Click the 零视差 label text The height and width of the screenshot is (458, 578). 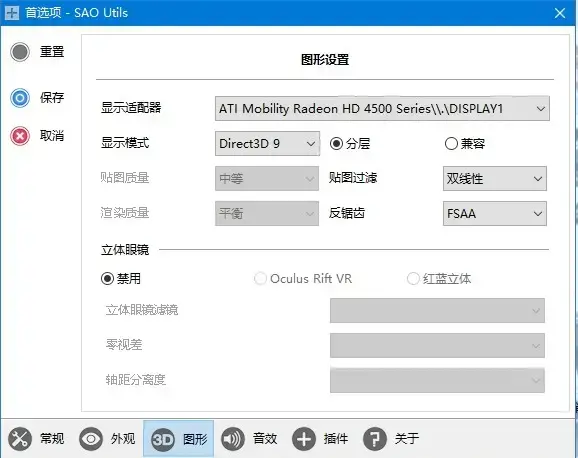(x=124, y=345)
